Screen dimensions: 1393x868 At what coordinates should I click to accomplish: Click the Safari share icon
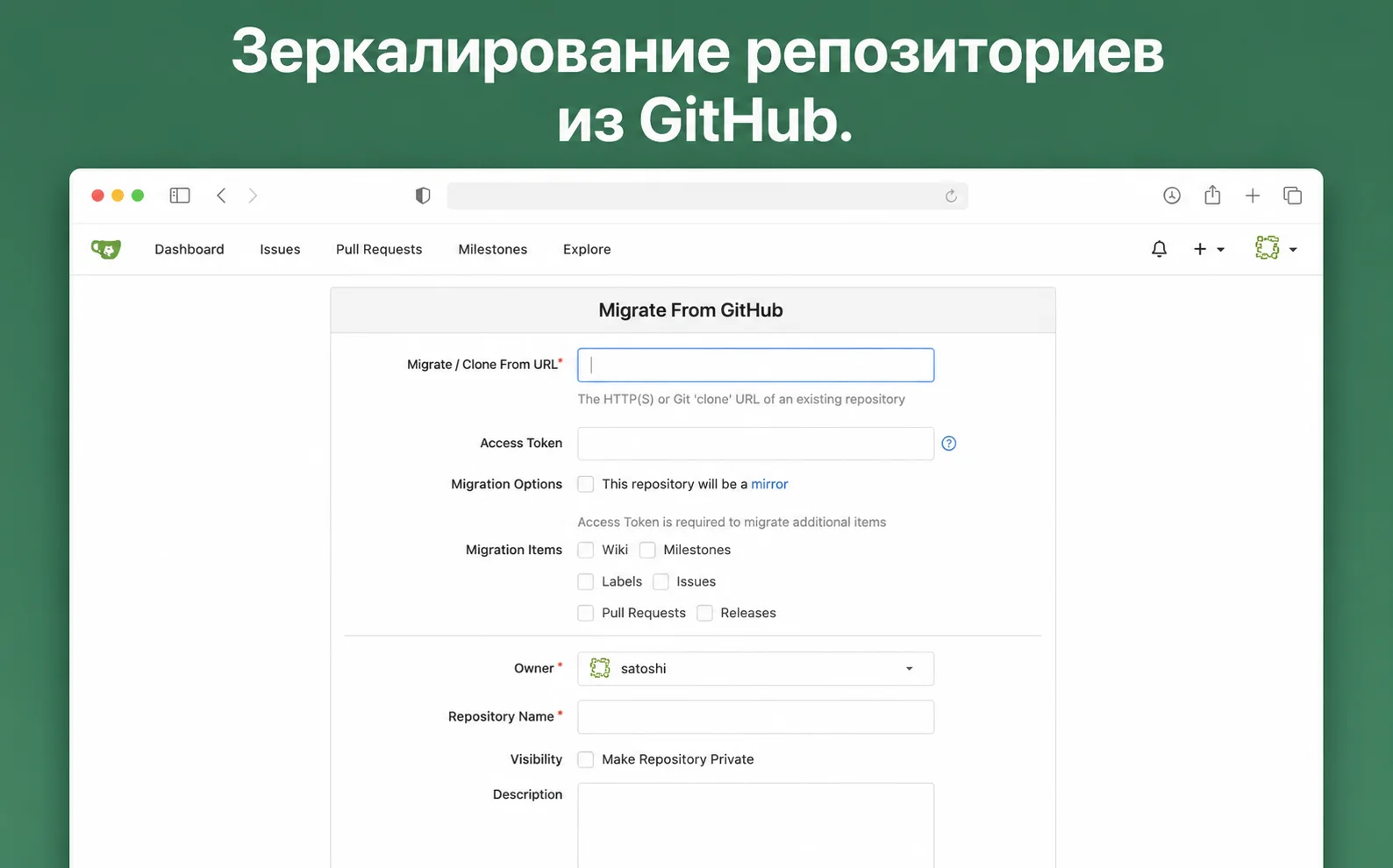click(x=1212, y=195)
